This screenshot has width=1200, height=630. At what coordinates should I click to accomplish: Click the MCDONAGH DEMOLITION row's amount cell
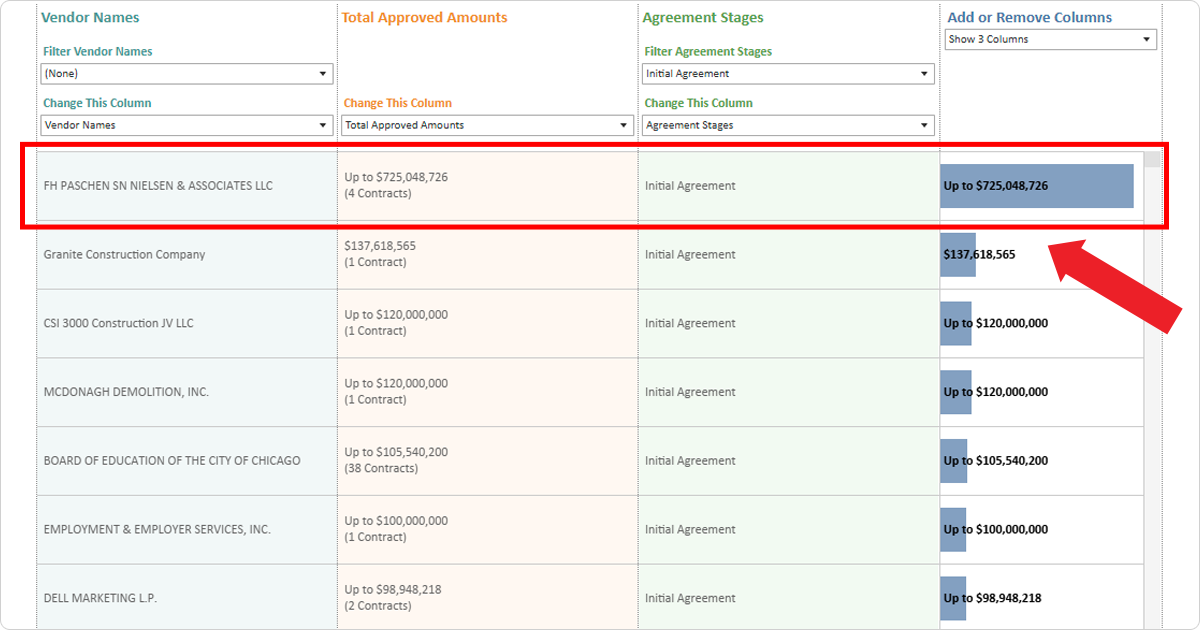[488, 392]
